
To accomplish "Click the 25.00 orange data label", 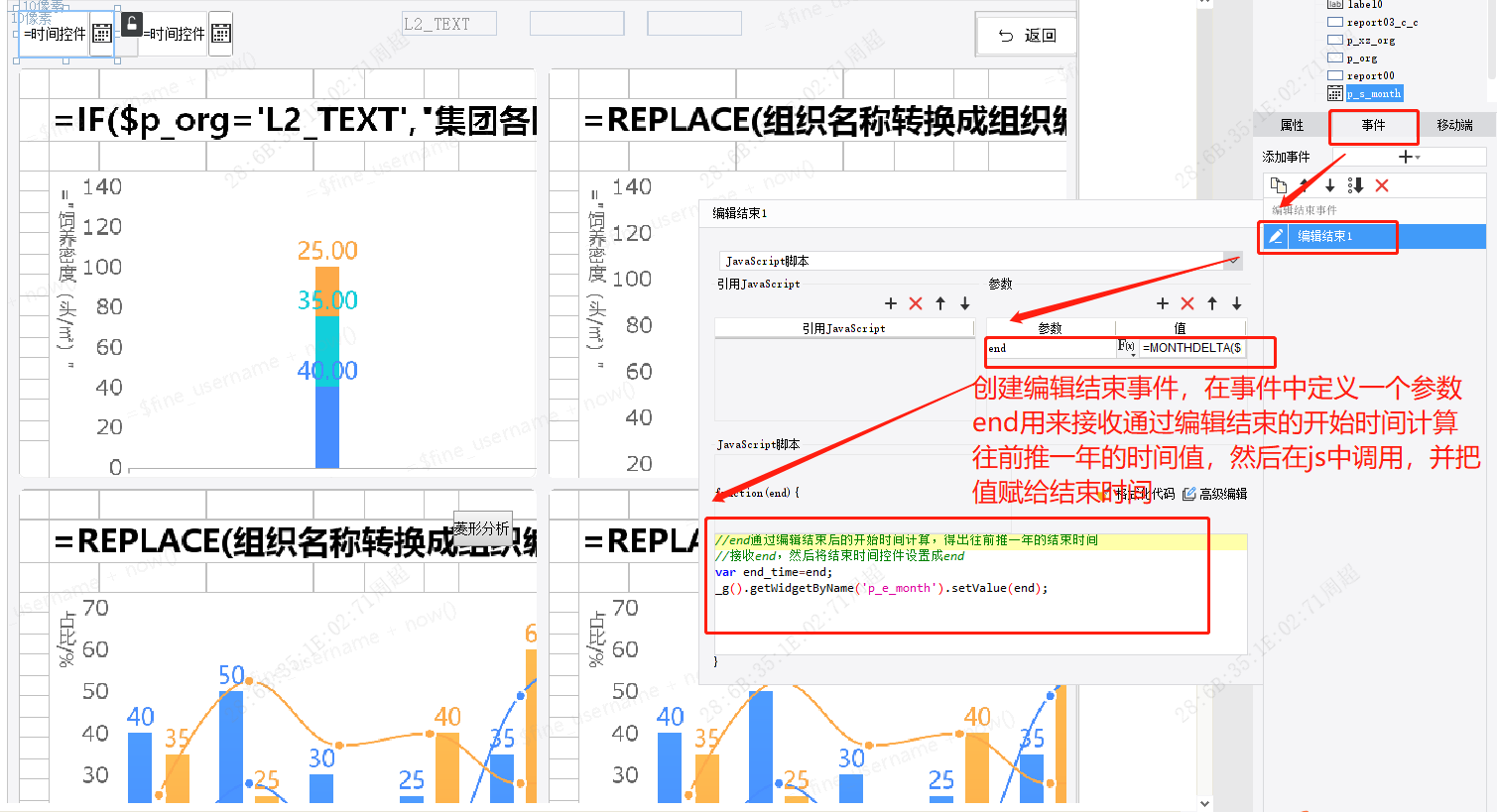I will (327, 251).
